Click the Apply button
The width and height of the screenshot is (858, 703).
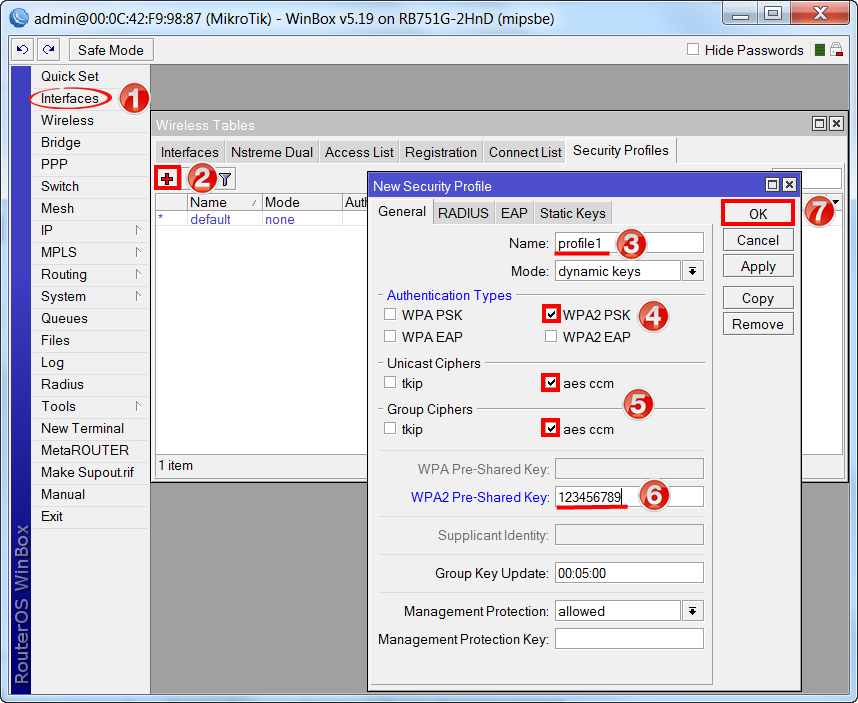pyautogui.click(x=757, y=266)
